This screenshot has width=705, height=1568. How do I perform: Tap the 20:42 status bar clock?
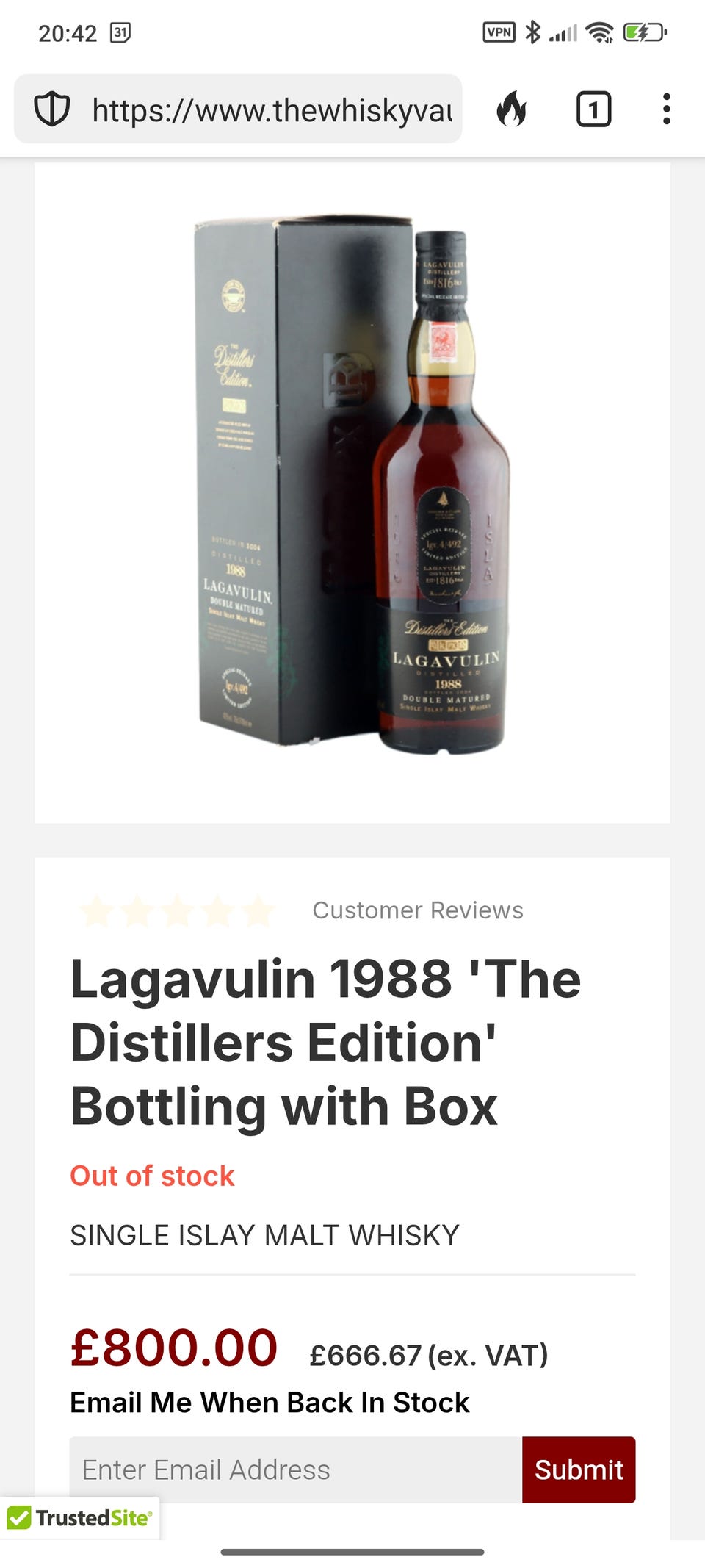pos(68,33)
